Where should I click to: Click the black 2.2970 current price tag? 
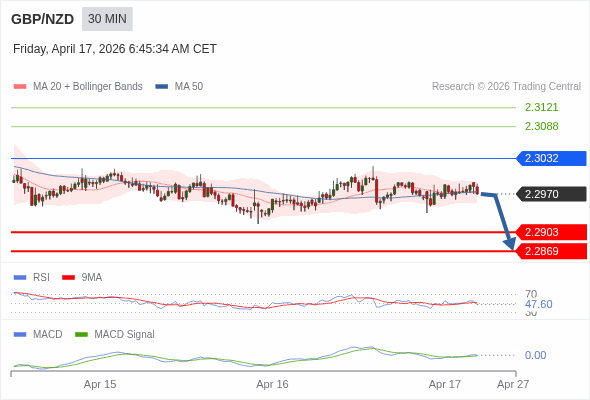551,194
